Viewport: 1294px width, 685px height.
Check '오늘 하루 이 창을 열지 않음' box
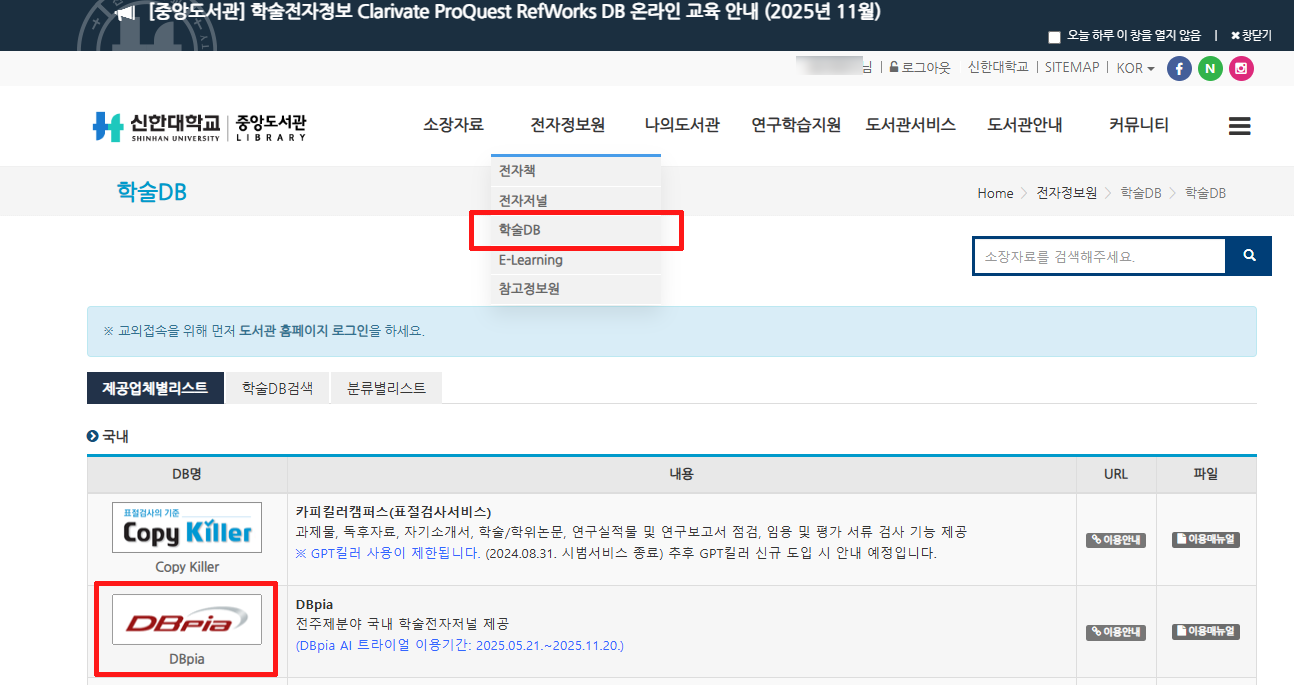coord(1054,37)
